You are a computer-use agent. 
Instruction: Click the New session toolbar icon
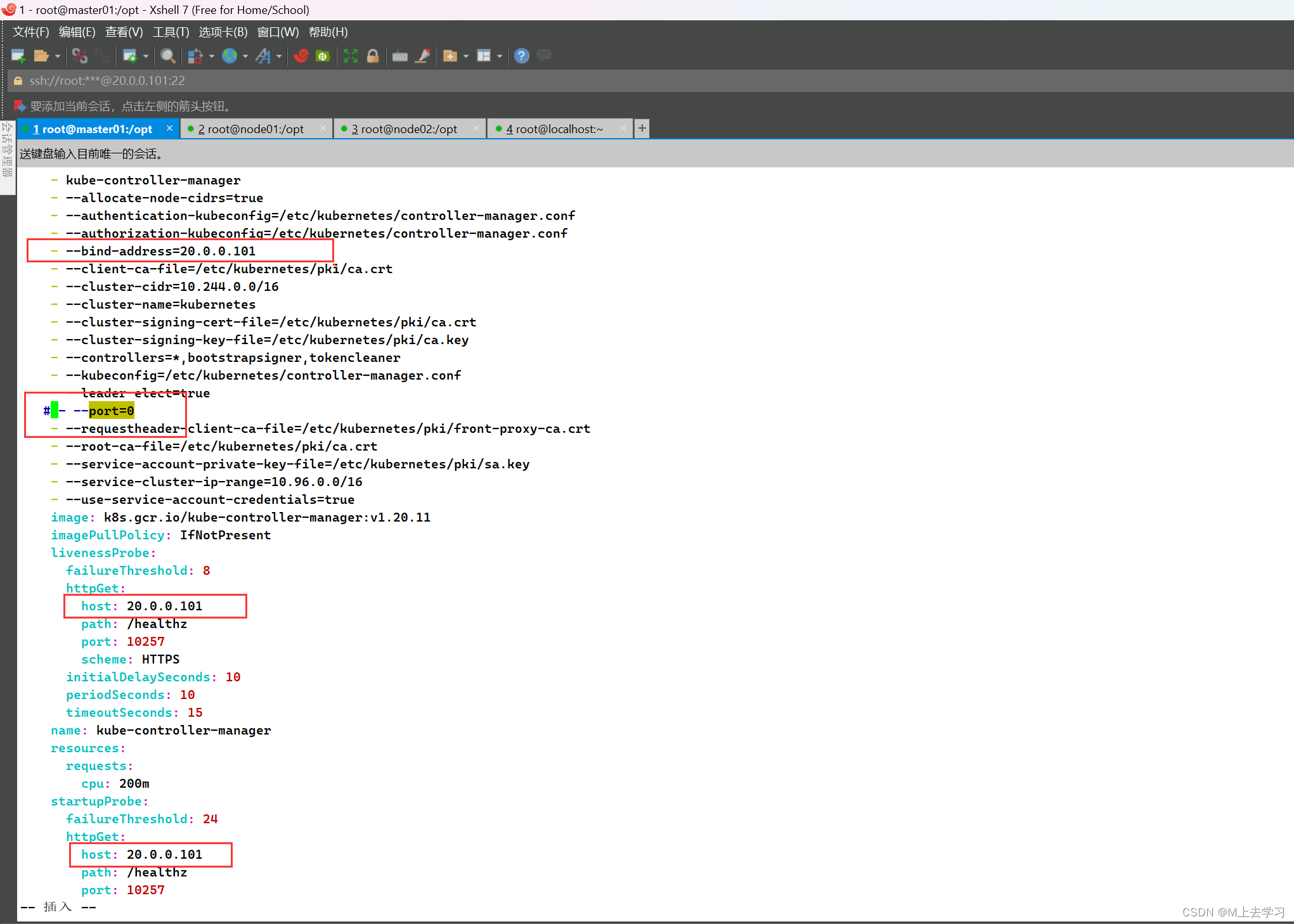[x=18, y=56]
